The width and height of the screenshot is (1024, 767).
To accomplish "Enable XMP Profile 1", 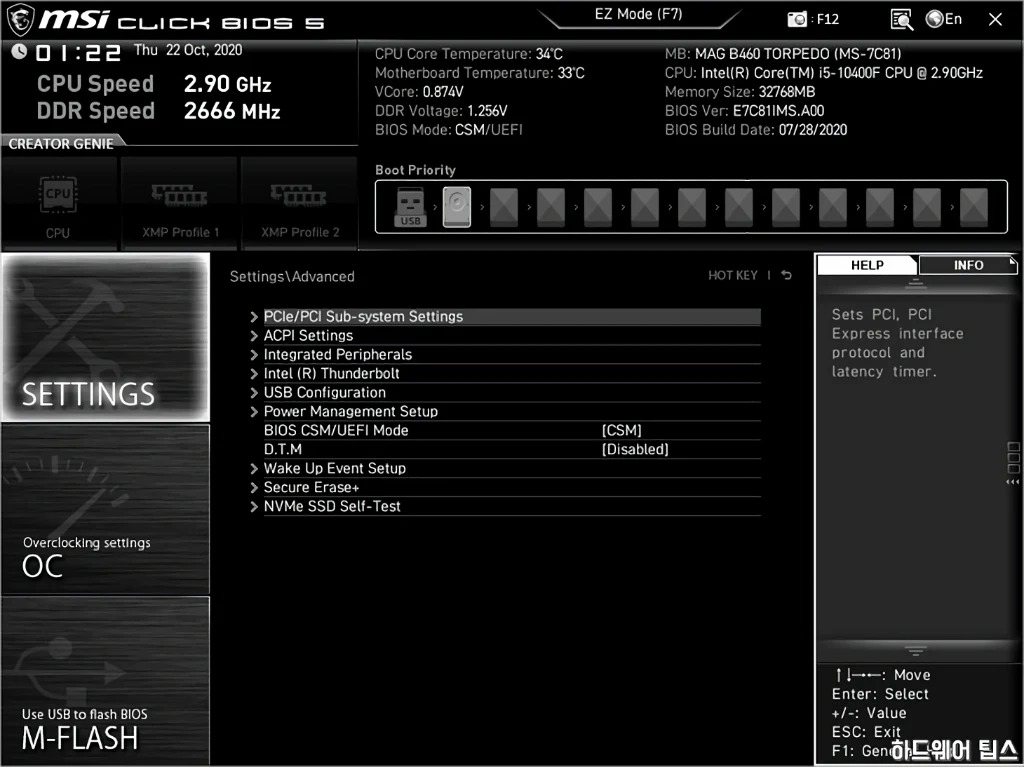I will (180, 204).
